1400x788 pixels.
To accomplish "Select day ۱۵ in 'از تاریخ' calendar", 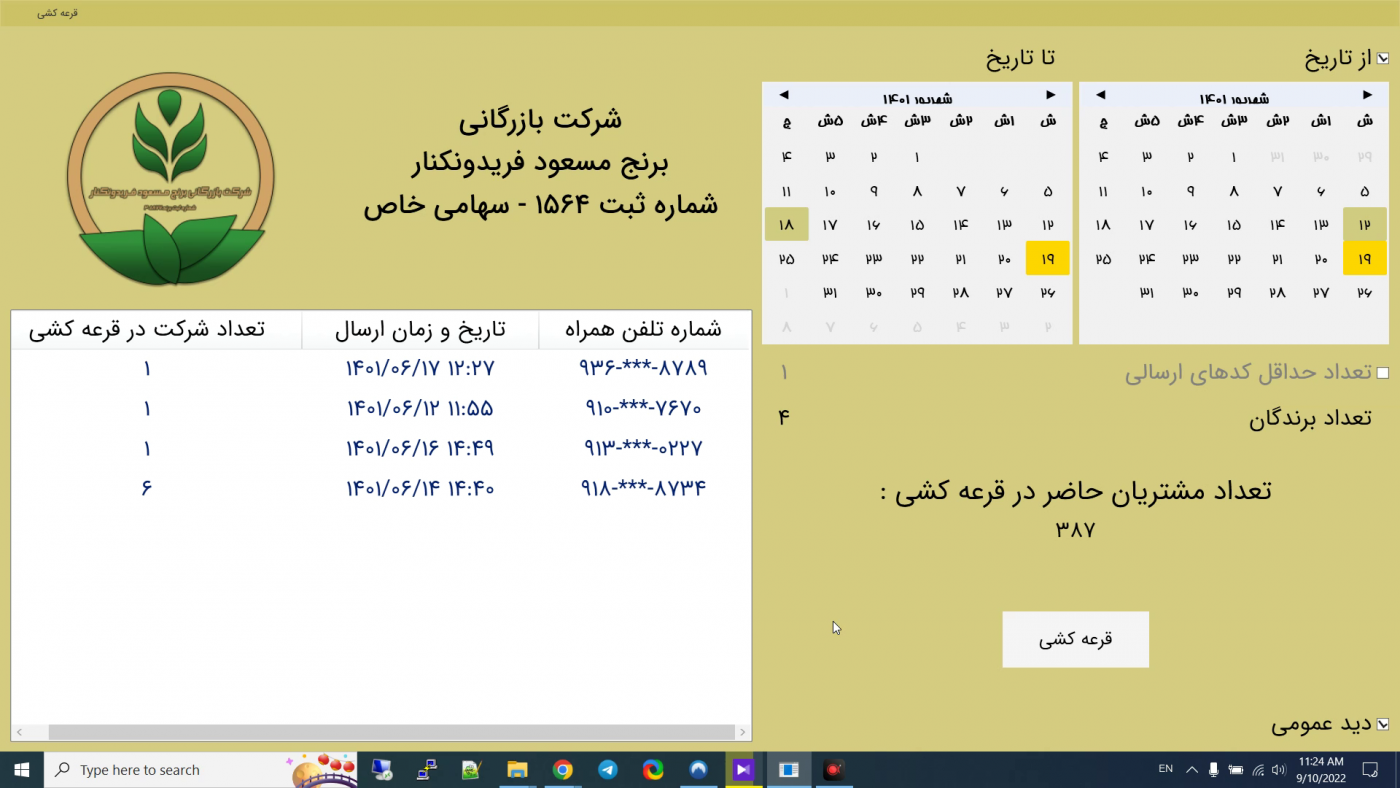I will click(1234, 225).
